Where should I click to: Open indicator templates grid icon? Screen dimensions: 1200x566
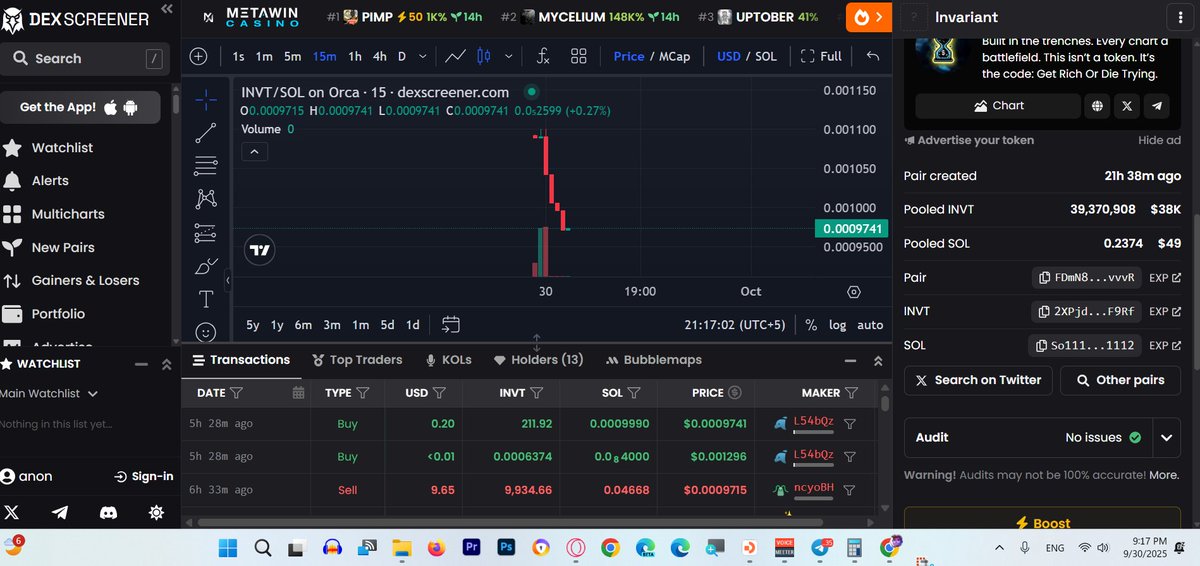pos(579,56)
